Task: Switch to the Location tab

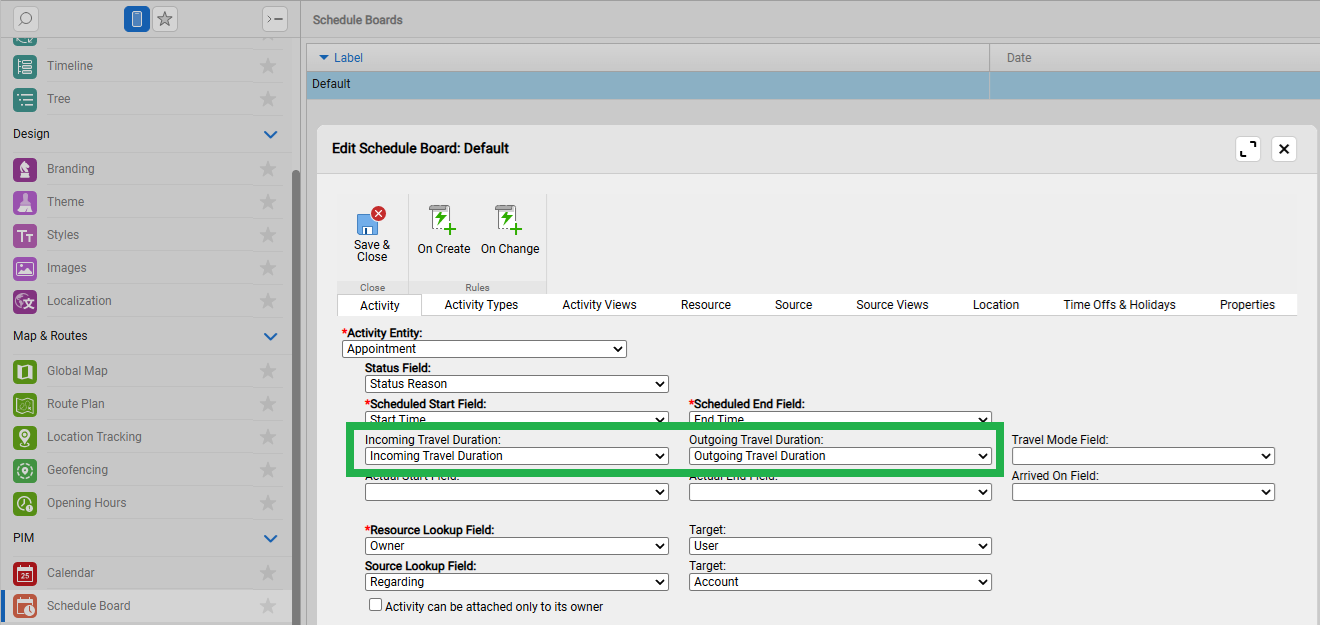Action: [x=996, y=305]
